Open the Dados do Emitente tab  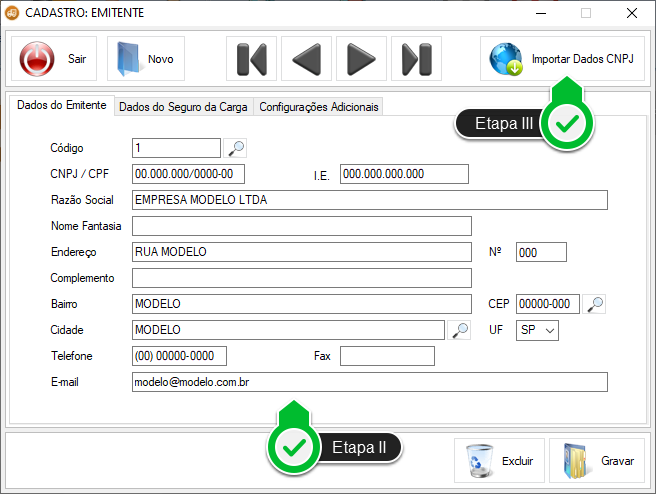(62, 105)
